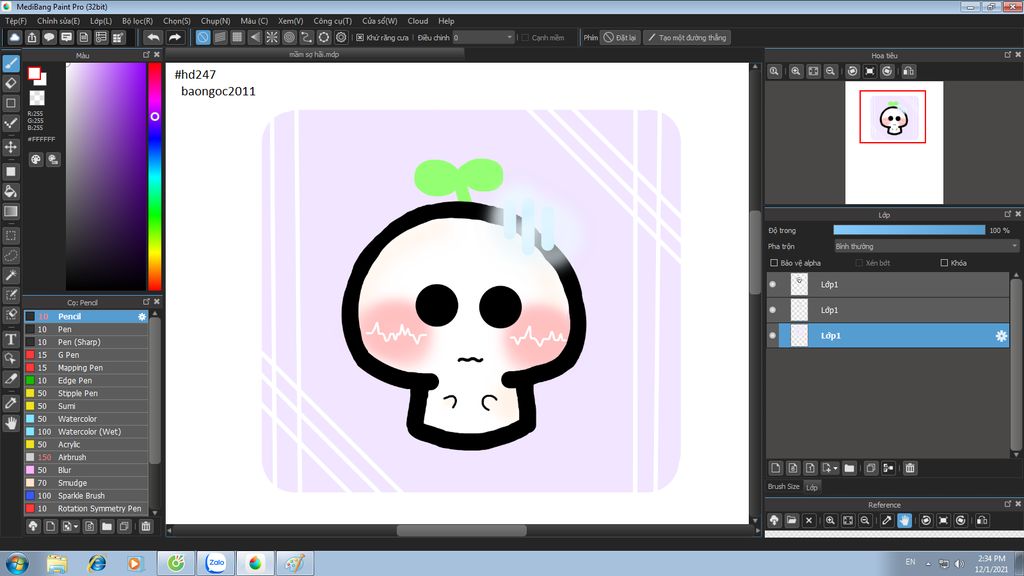Image resolution: width=1024 pixels, height=576 pixels.
Task: Click the Undo arrow in the toolbar
Action: coord(153,37)
